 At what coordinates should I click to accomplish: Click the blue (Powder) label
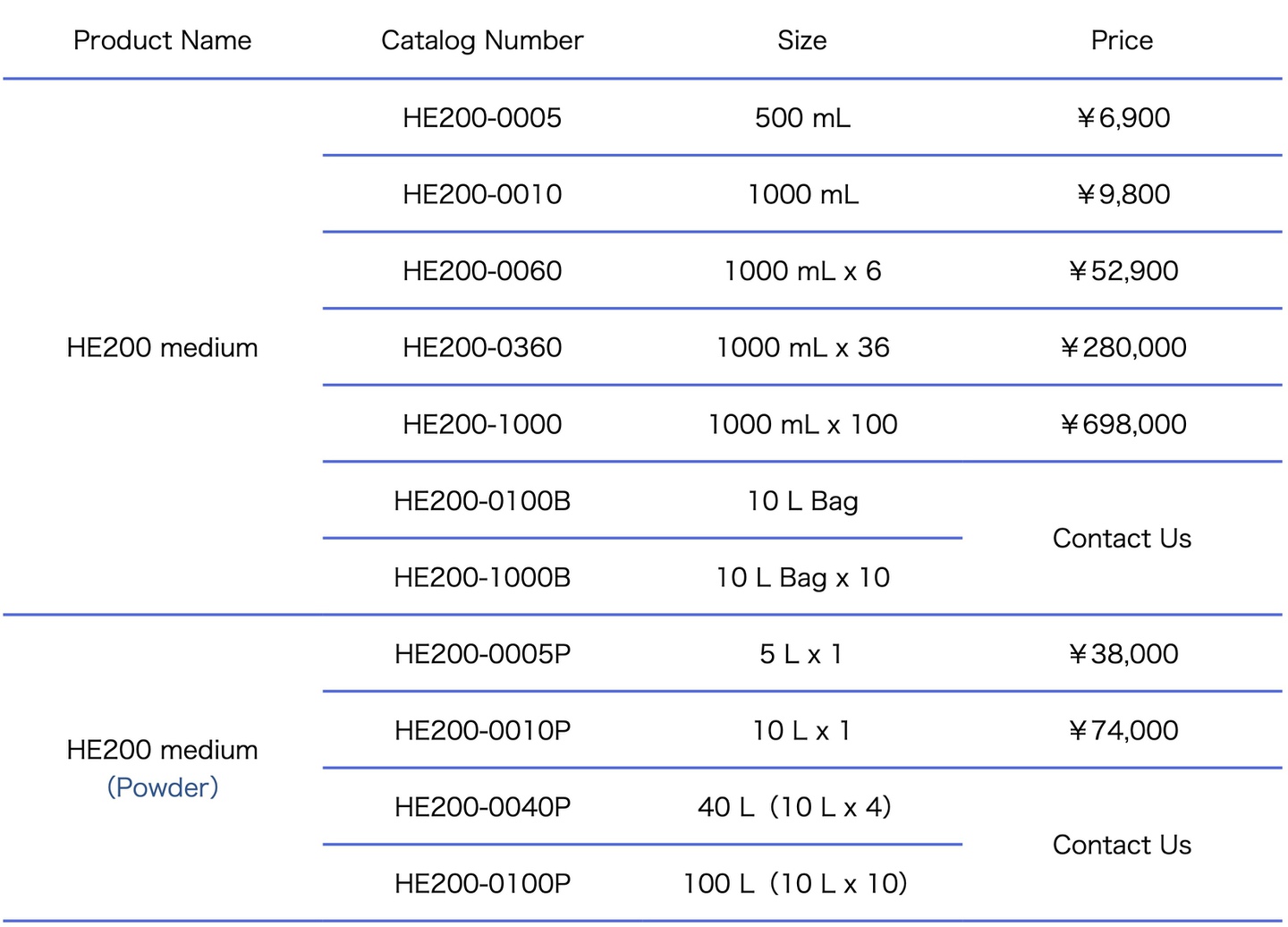point(162,787)
